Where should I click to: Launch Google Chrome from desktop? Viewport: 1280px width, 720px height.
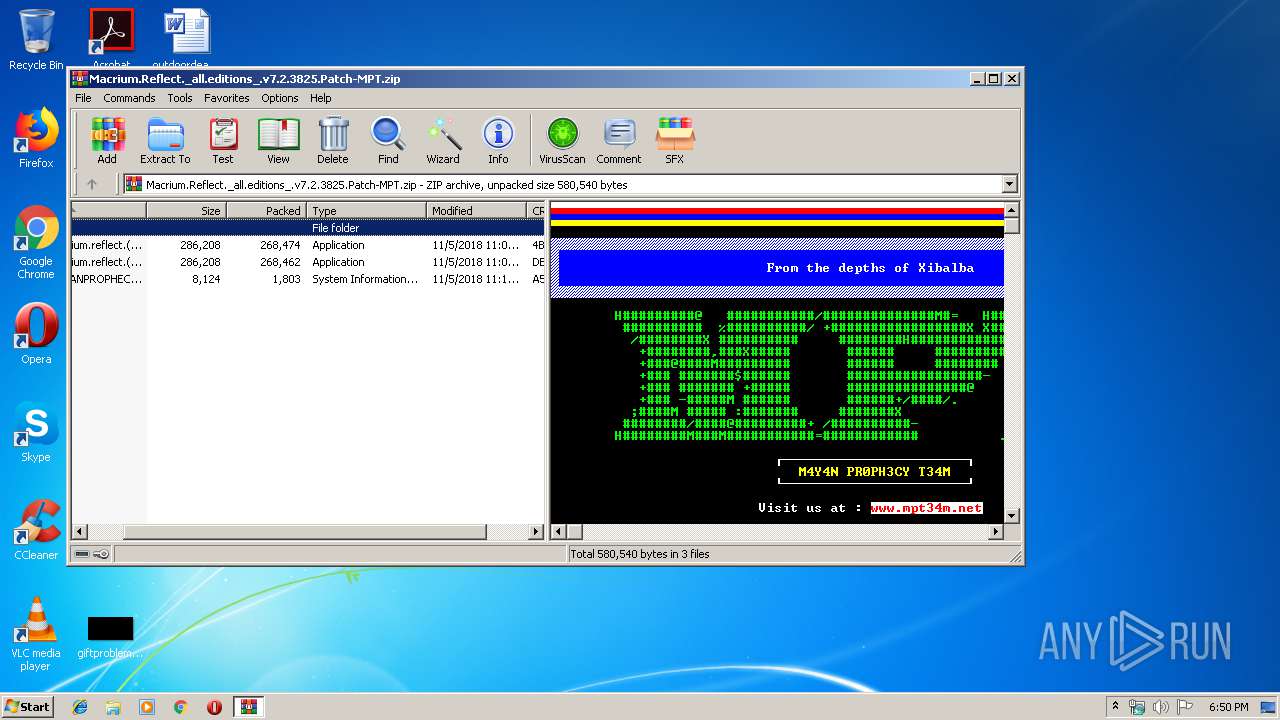(x=36, y=243)
